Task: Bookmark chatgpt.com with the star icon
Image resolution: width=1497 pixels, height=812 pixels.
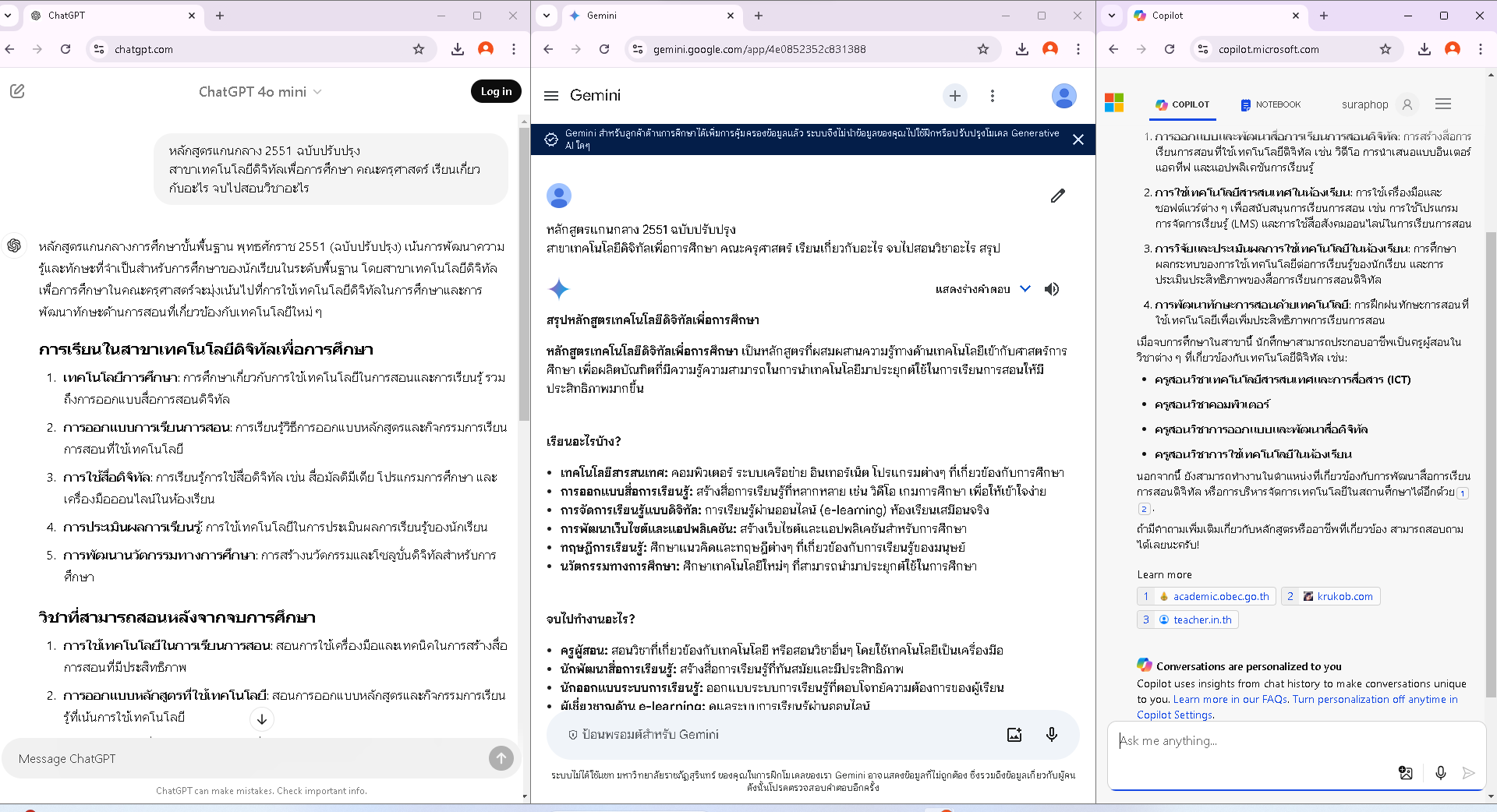Action: (419, 49)
